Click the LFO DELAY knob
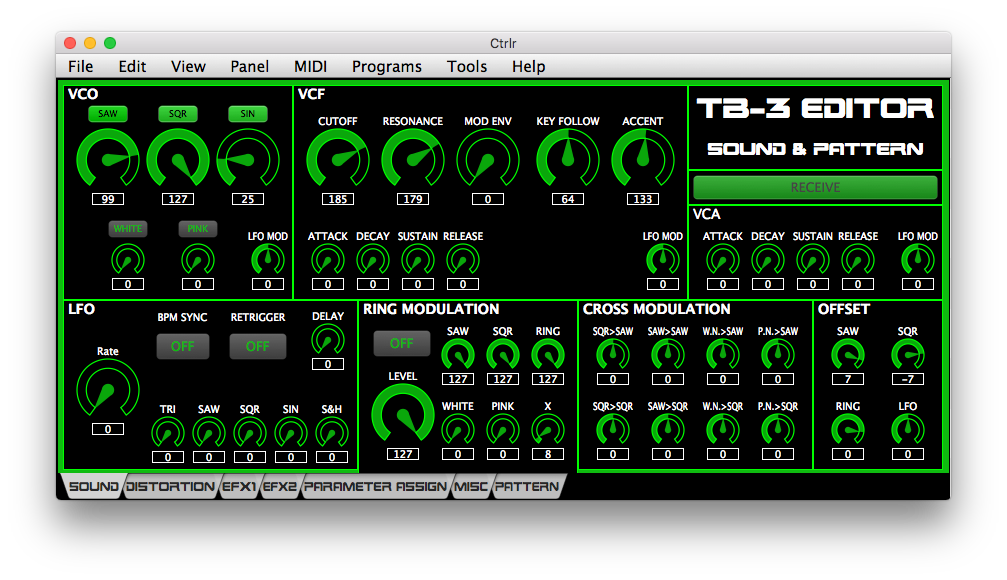 [x=328, y=340]
